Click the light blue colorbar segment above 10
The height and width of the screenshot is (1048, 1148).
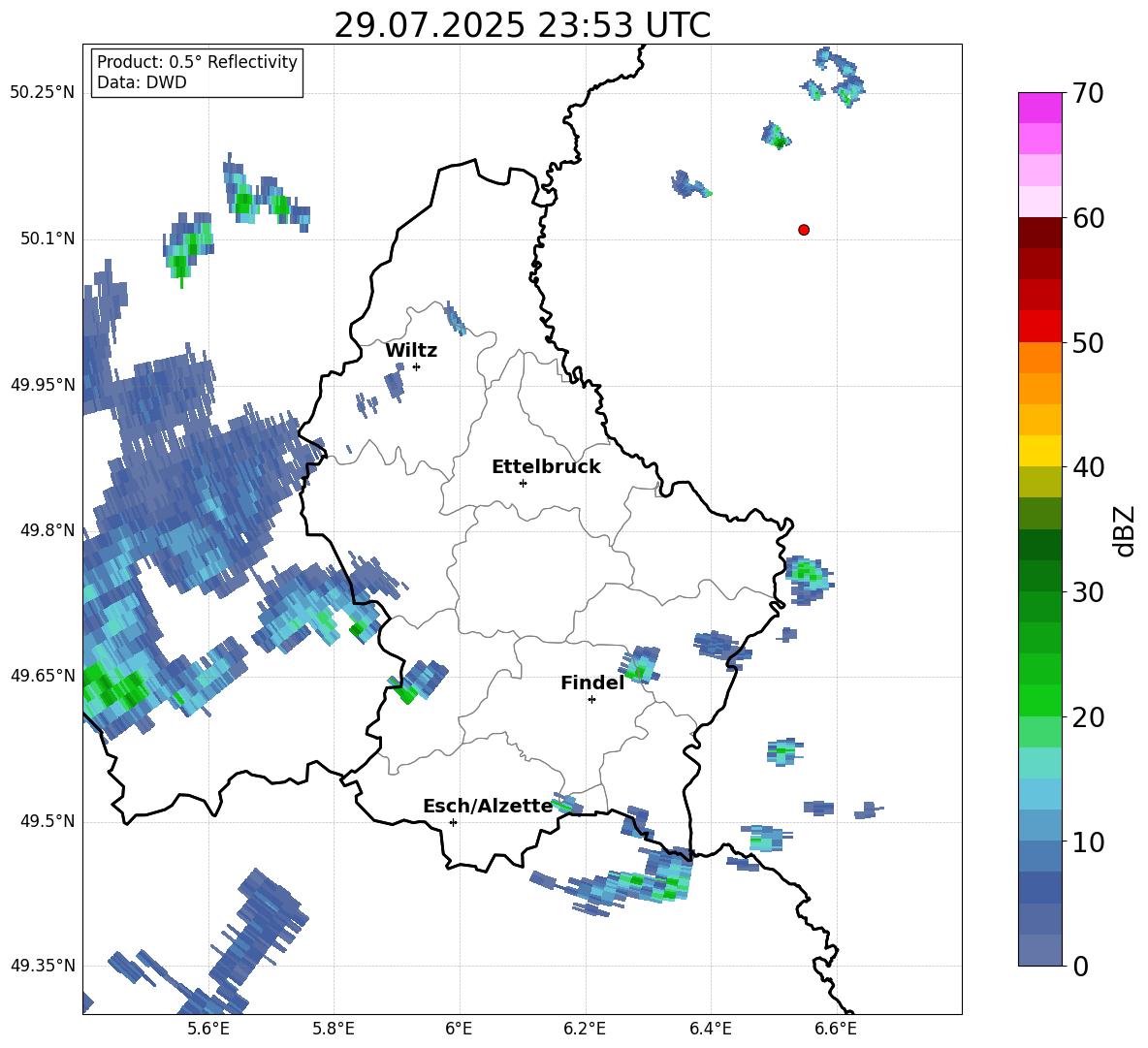(1039, 825)
